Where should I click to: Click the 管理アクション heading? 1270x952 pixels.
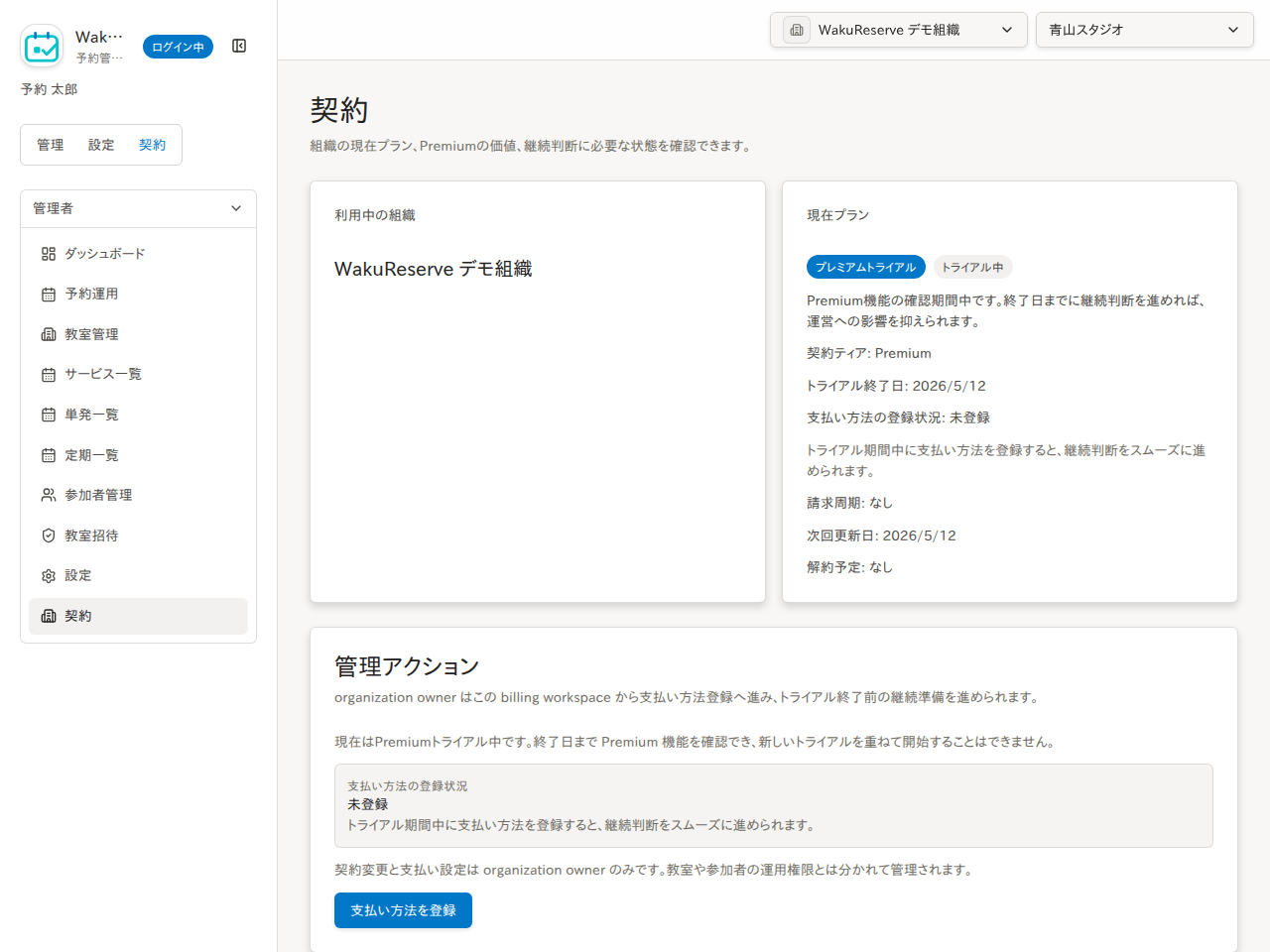pos(407,666)
